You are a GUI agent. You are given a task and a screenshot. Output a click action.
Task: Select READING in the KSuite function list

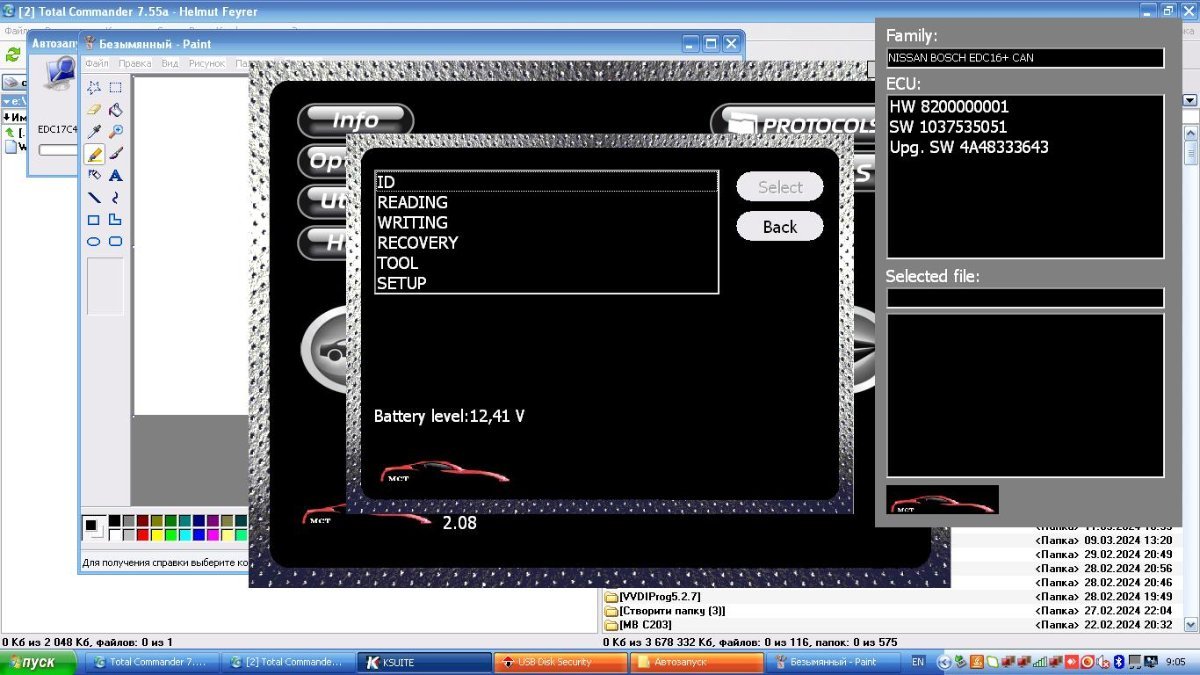pos(546,202)
